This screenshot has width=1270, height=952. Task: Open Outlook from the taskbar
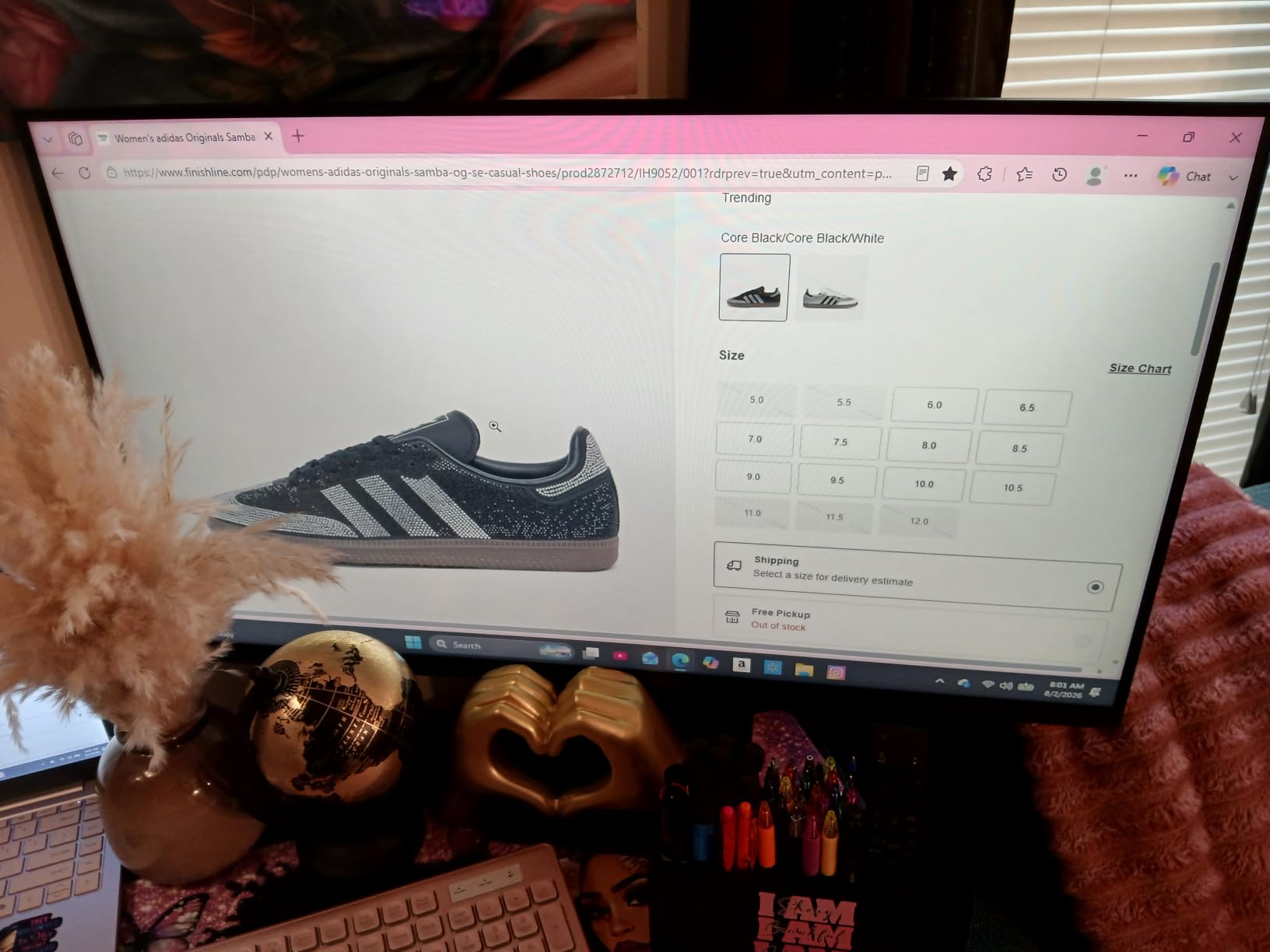[649, 659]
